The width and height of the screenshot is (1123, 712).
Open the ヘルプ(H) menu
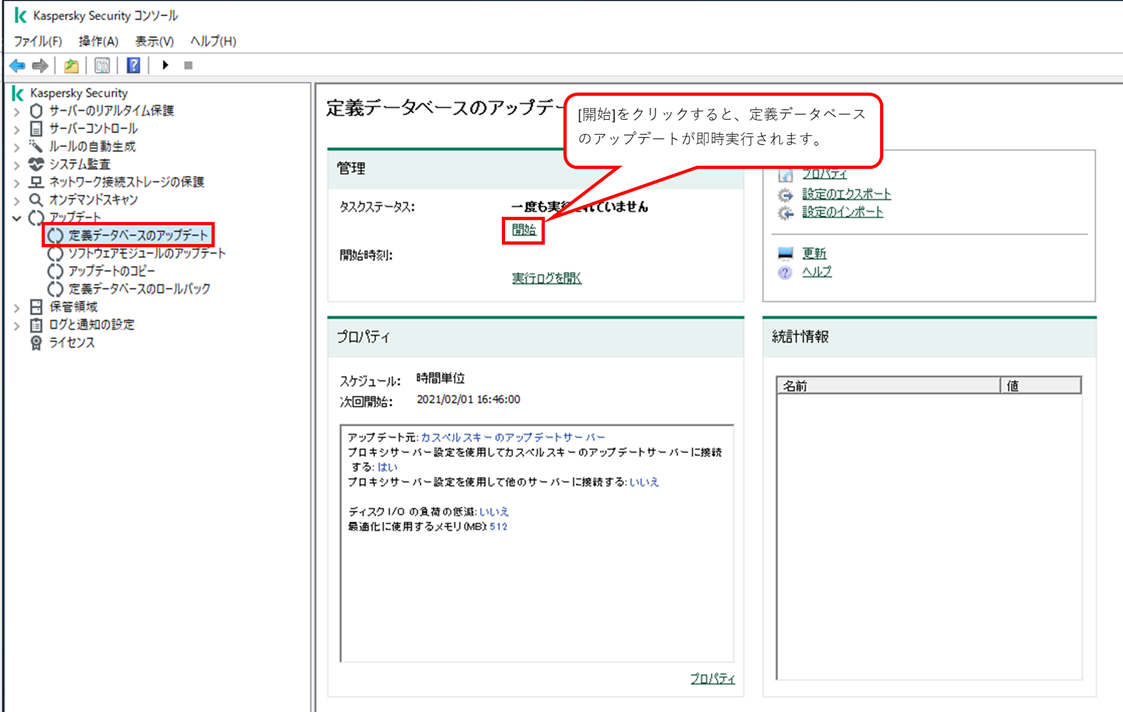(213, 42)
